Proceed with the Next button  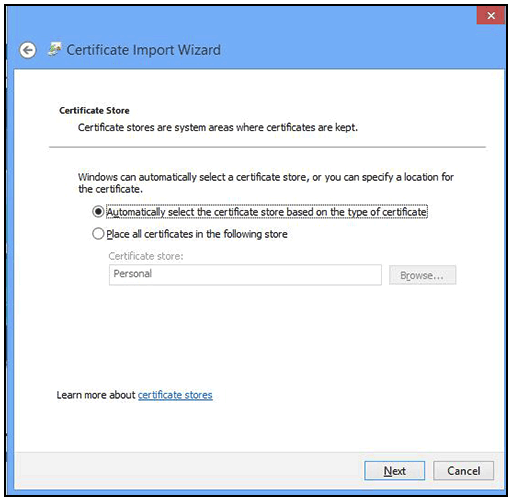[x=395, y=471]
